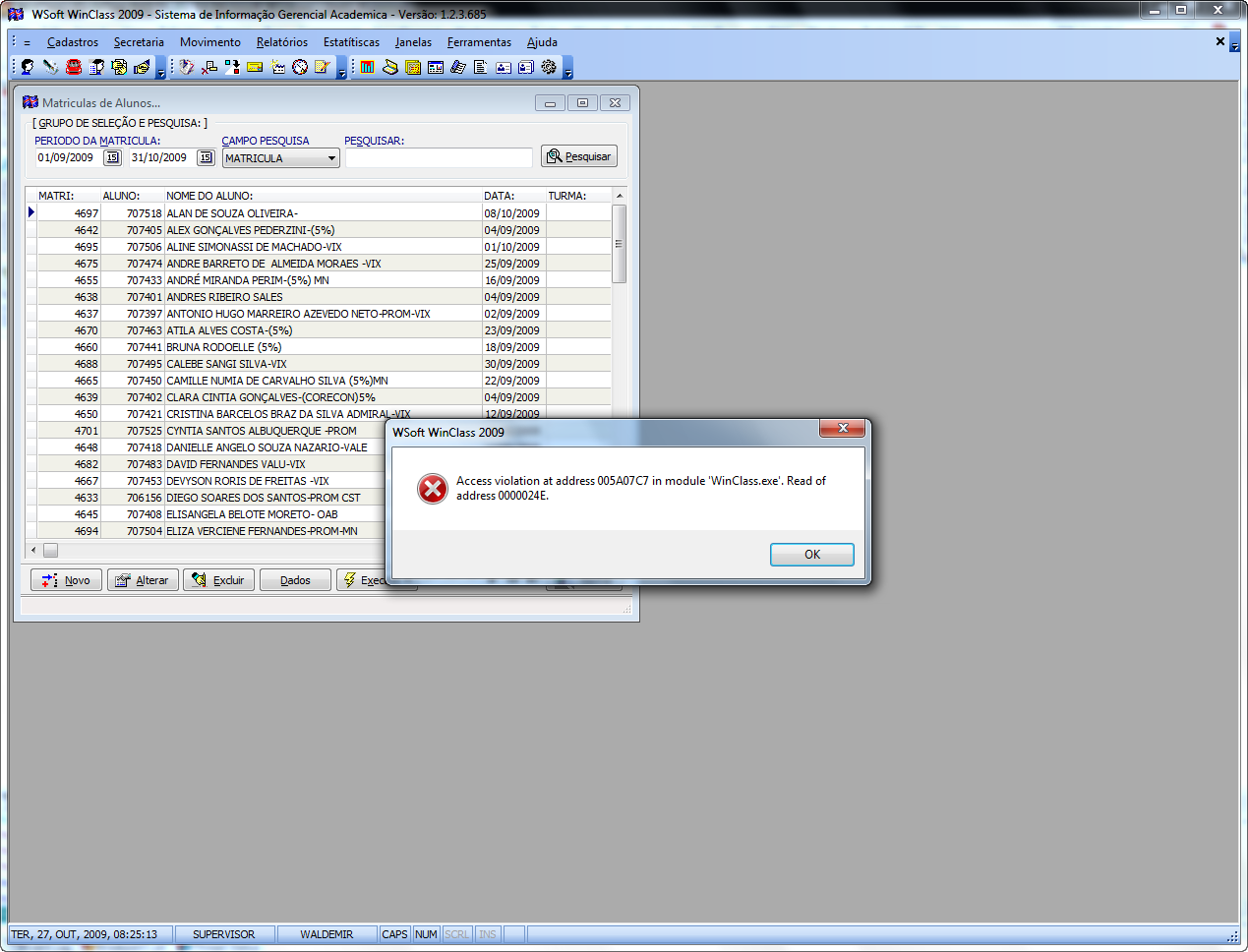Expand the CAMPO PESQUISA dropdown
Screen dimensions: 1248x952
331,158
